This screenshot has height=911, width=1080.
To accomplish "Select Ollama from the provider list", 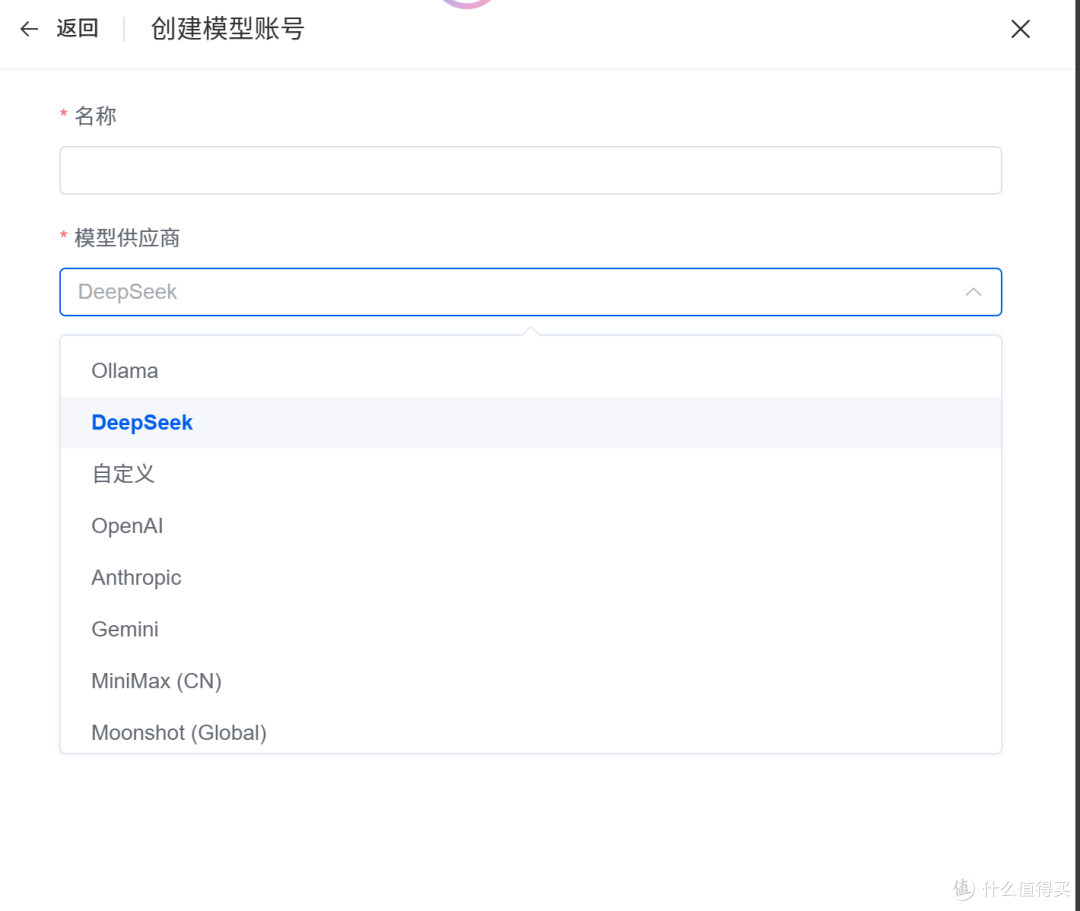I will (125, 371).
